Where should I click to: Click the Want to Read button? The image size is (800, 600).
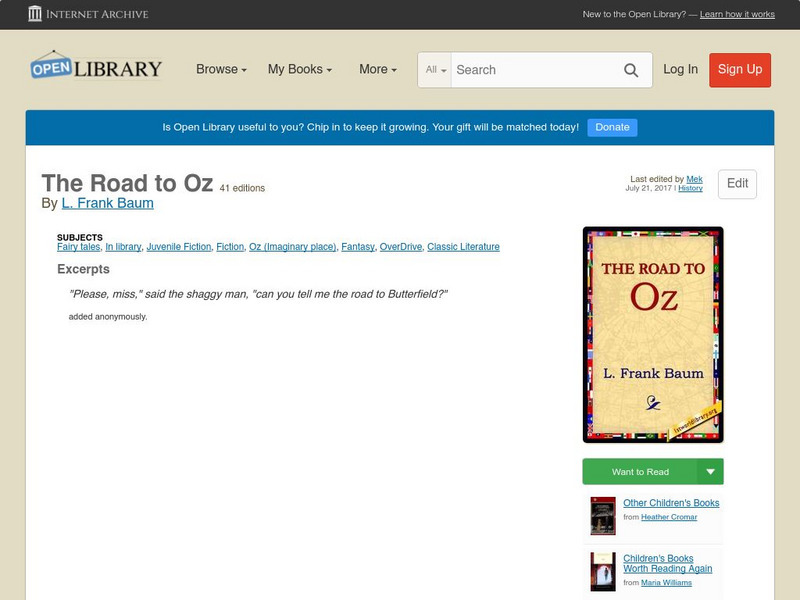tap(640, 470)
